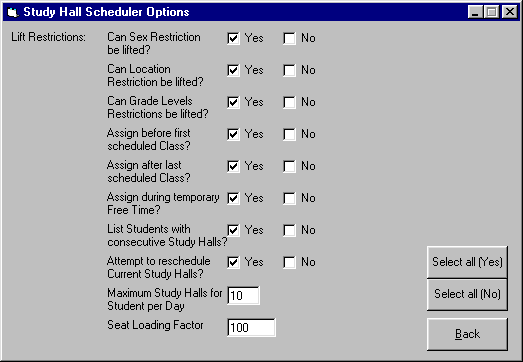
Task: Minimize the Scheduler Options window
Action: coord(475,12)
